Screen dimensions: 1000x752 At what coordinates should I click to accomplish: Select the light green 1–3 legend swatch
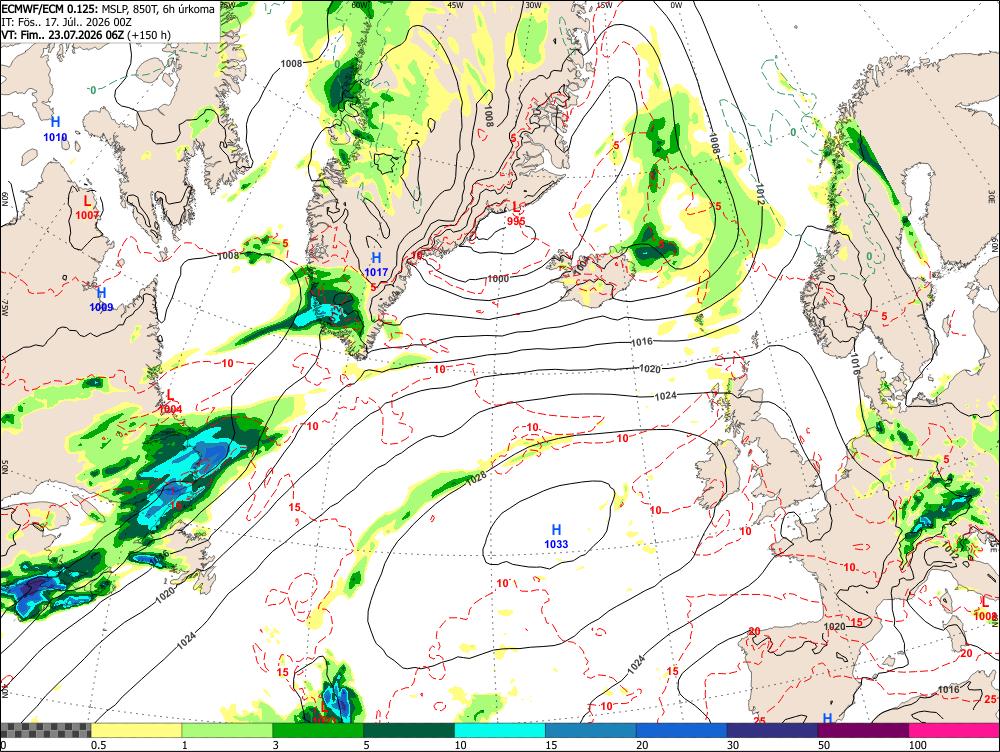click(x=227, y=730)
